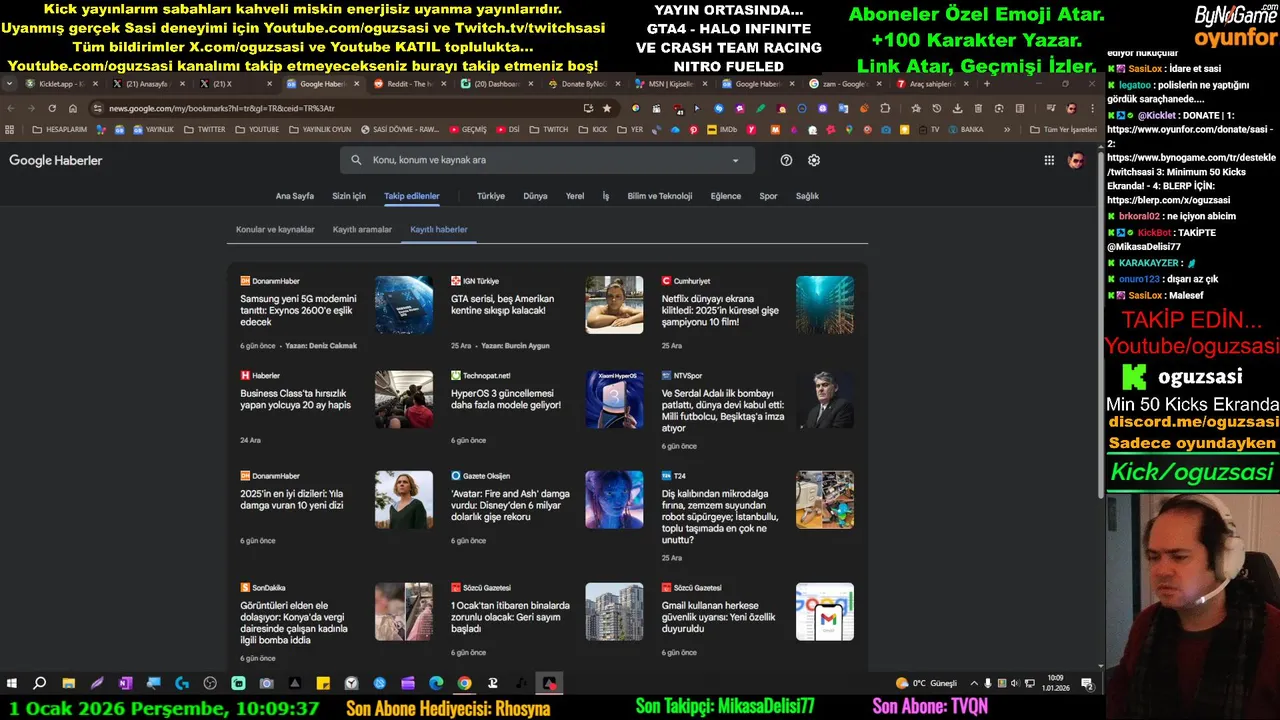Open Business Class hırsızlık article
The height and width of the screenshot is (720, 1280).
(295, 399)
